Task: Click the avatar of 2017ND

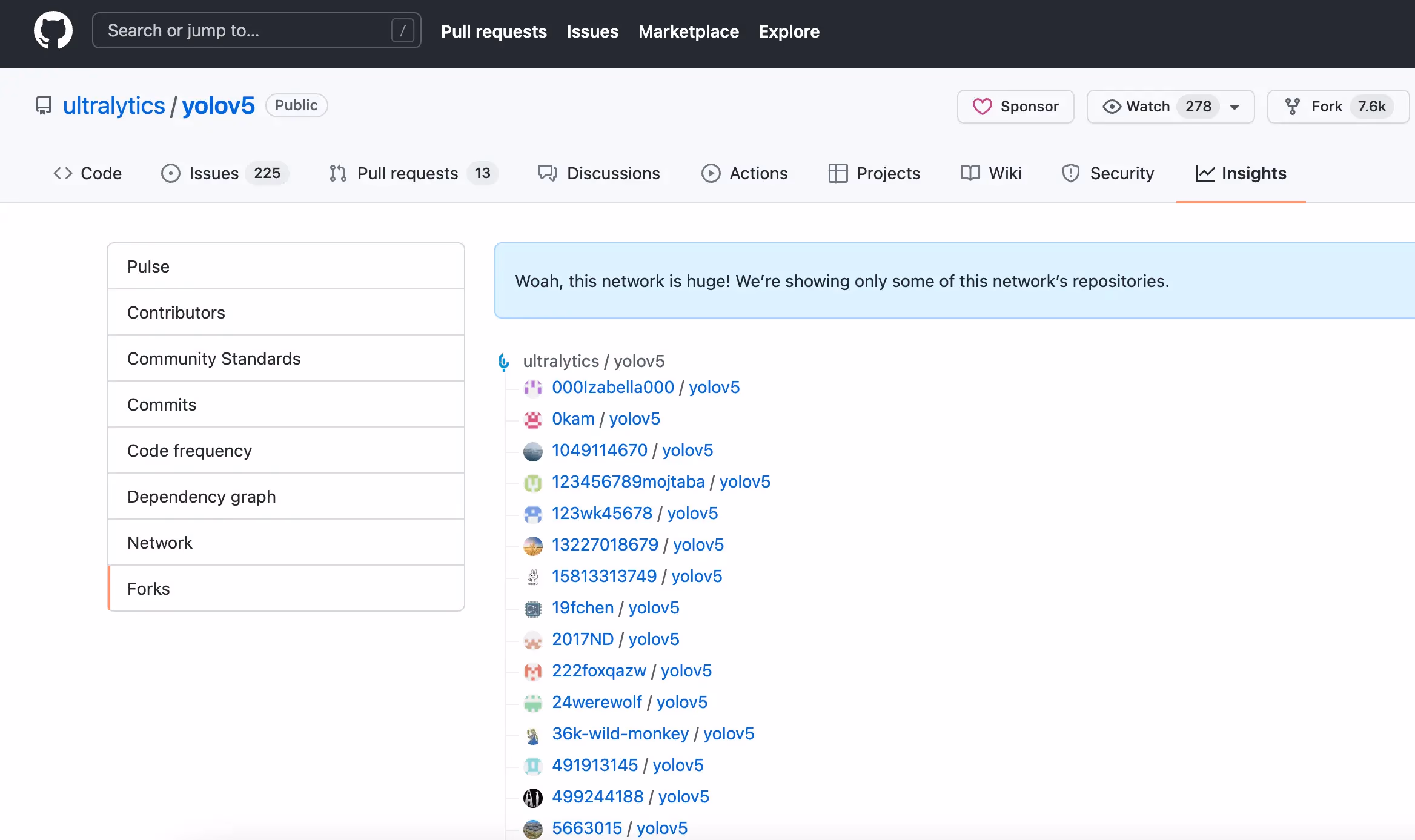Action: point(533,640)
